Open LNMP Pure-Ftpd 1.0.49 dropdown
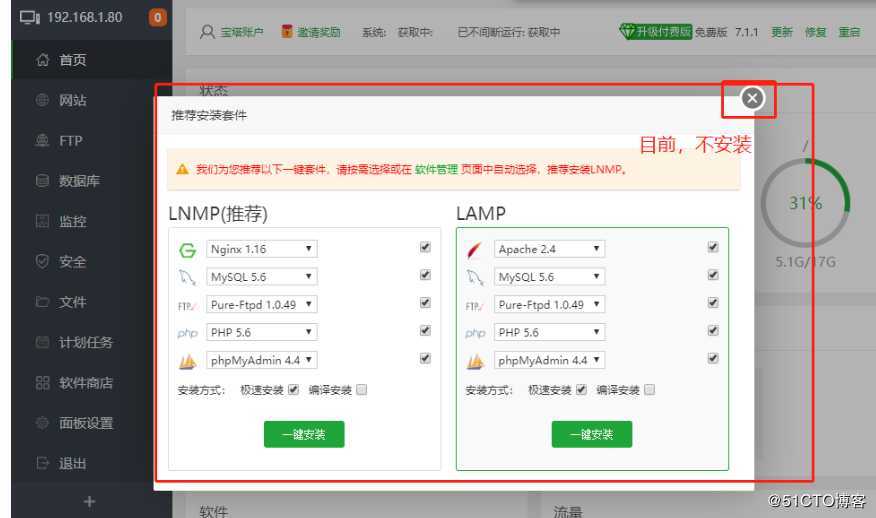 (261, 305)
